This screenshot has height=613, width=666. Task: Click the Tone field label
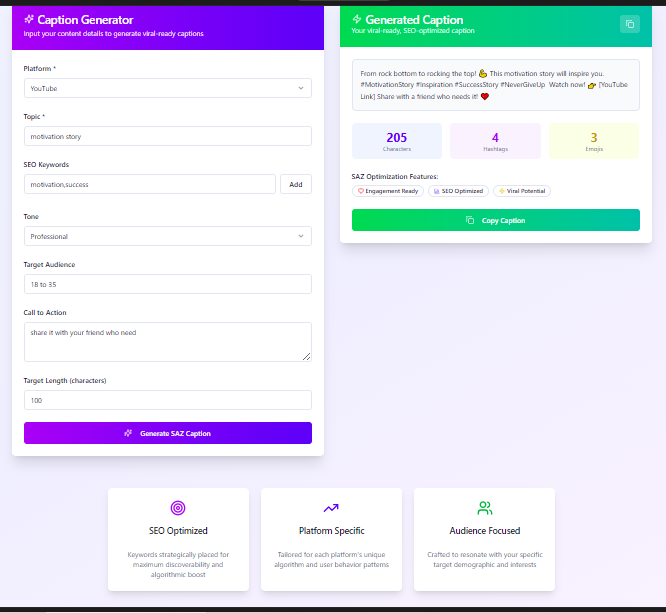(x=31, y=216)
